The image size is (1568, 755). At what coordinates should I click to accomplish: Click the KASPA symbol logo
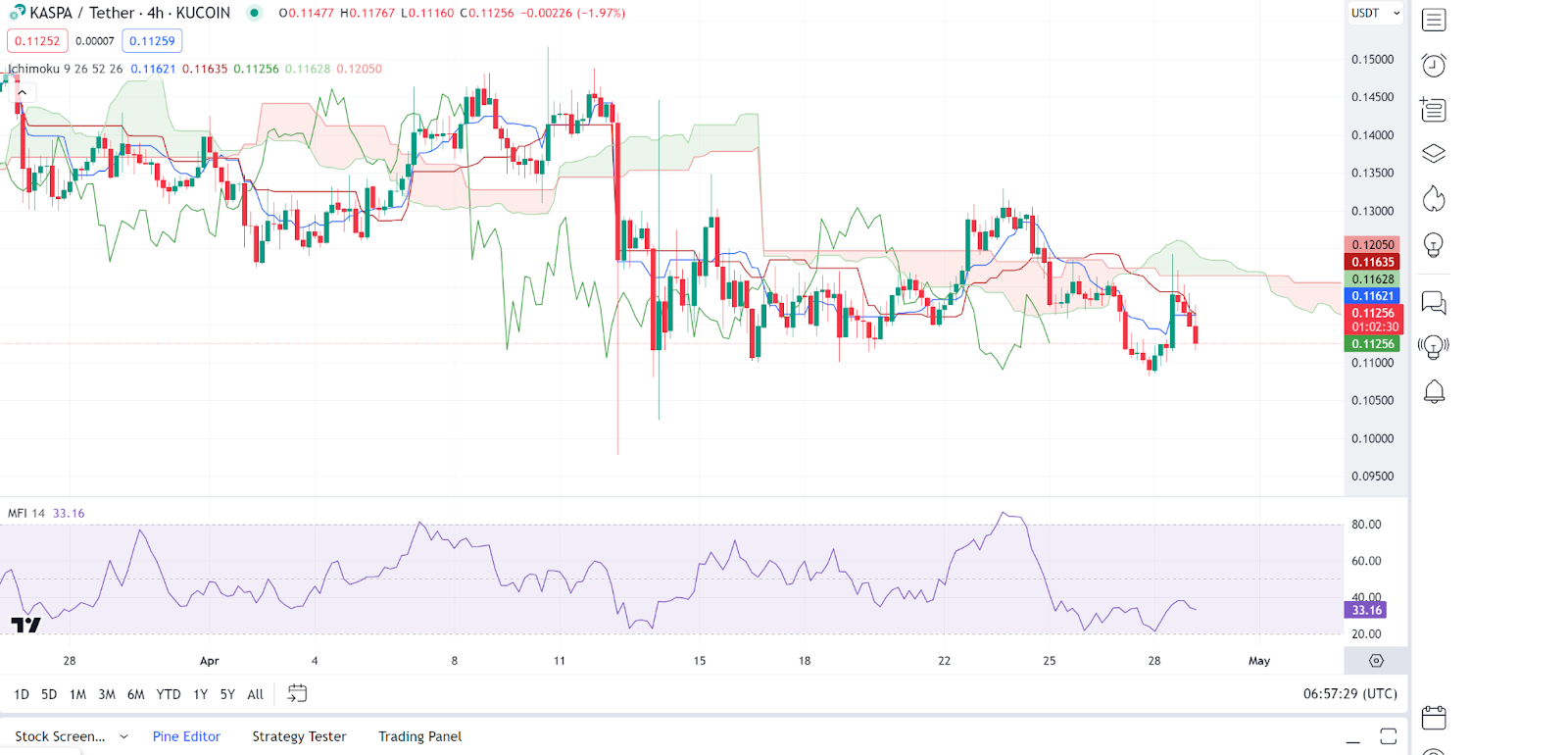point(17,13)
